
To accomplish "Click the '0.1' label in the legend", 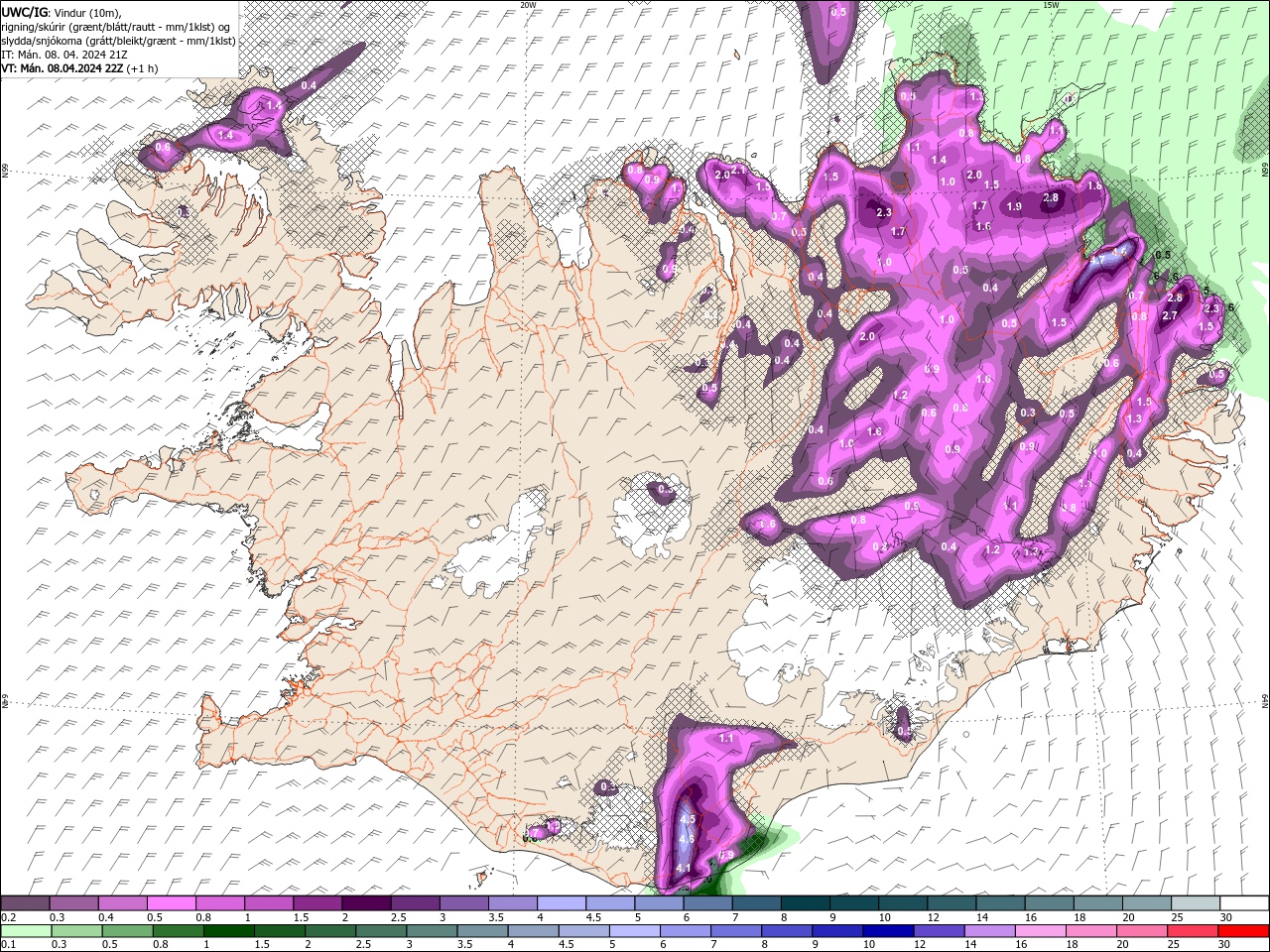I will (8, 944).
